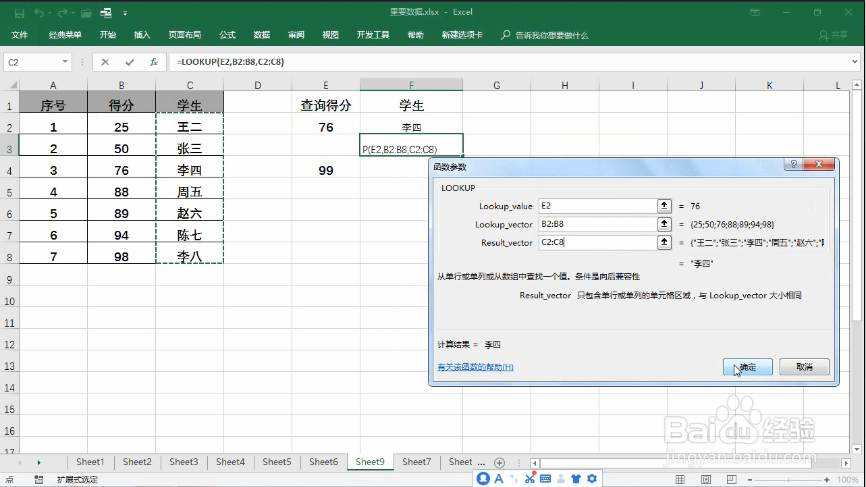The image size is (866, 487).
Task: Click the Lookup_vector field containing B2:B8
Action: click(598, 224)
